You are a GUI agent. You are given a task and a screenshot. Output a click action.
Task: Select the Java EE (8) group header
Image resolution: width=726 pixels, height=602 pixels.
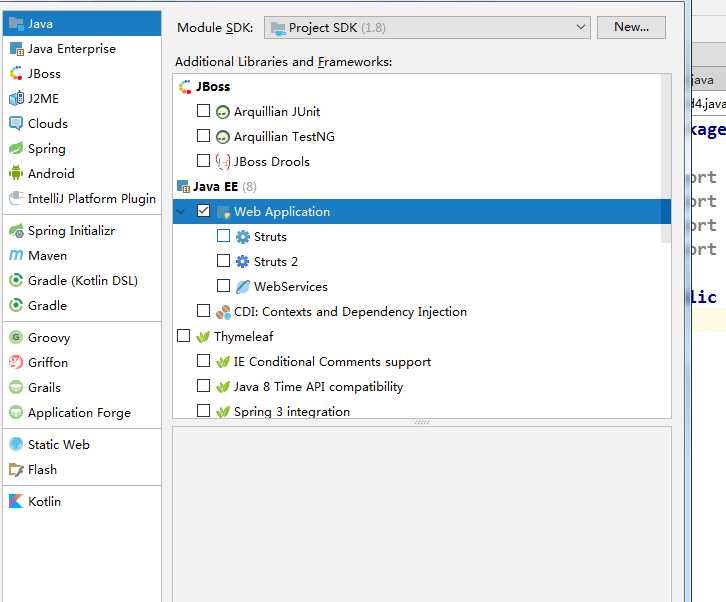[225, 187]
